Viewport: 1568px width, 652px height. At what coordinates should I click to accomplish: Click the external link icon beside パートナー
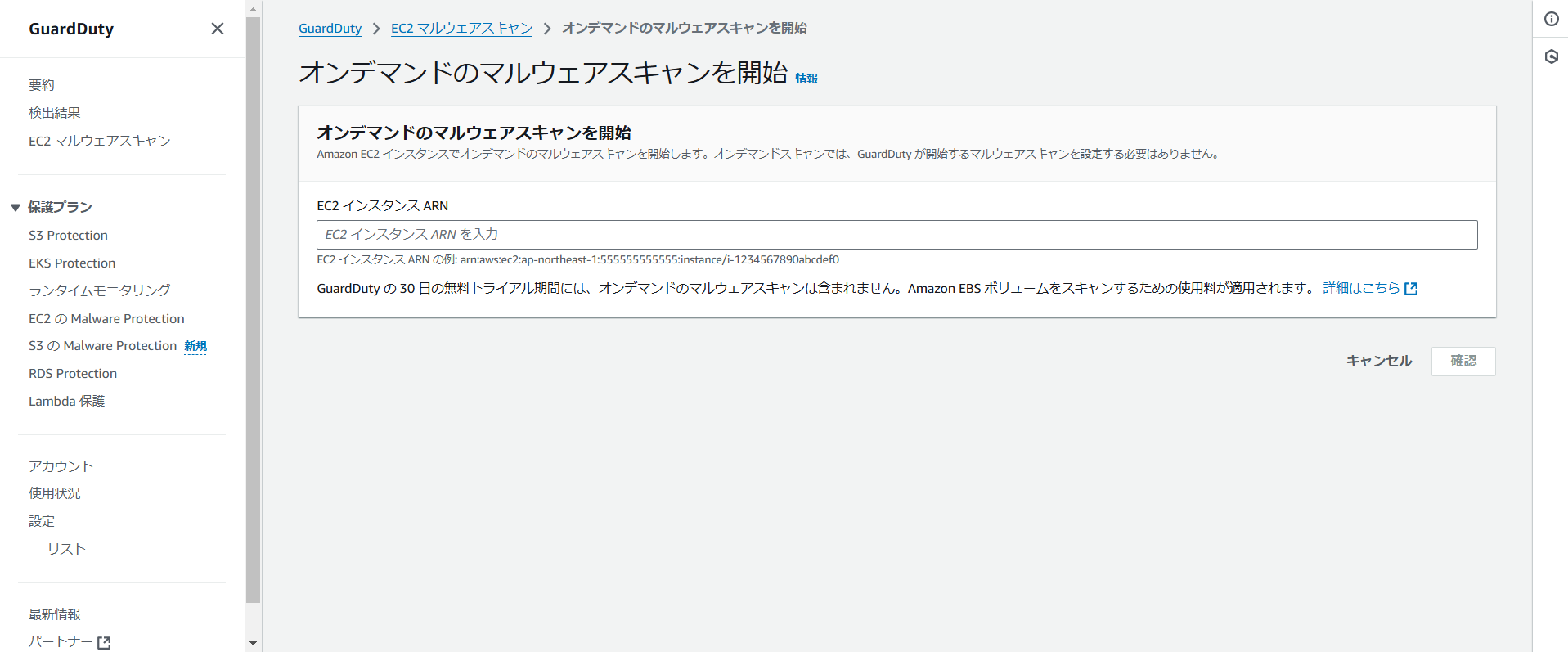click(x=104, y=642)
